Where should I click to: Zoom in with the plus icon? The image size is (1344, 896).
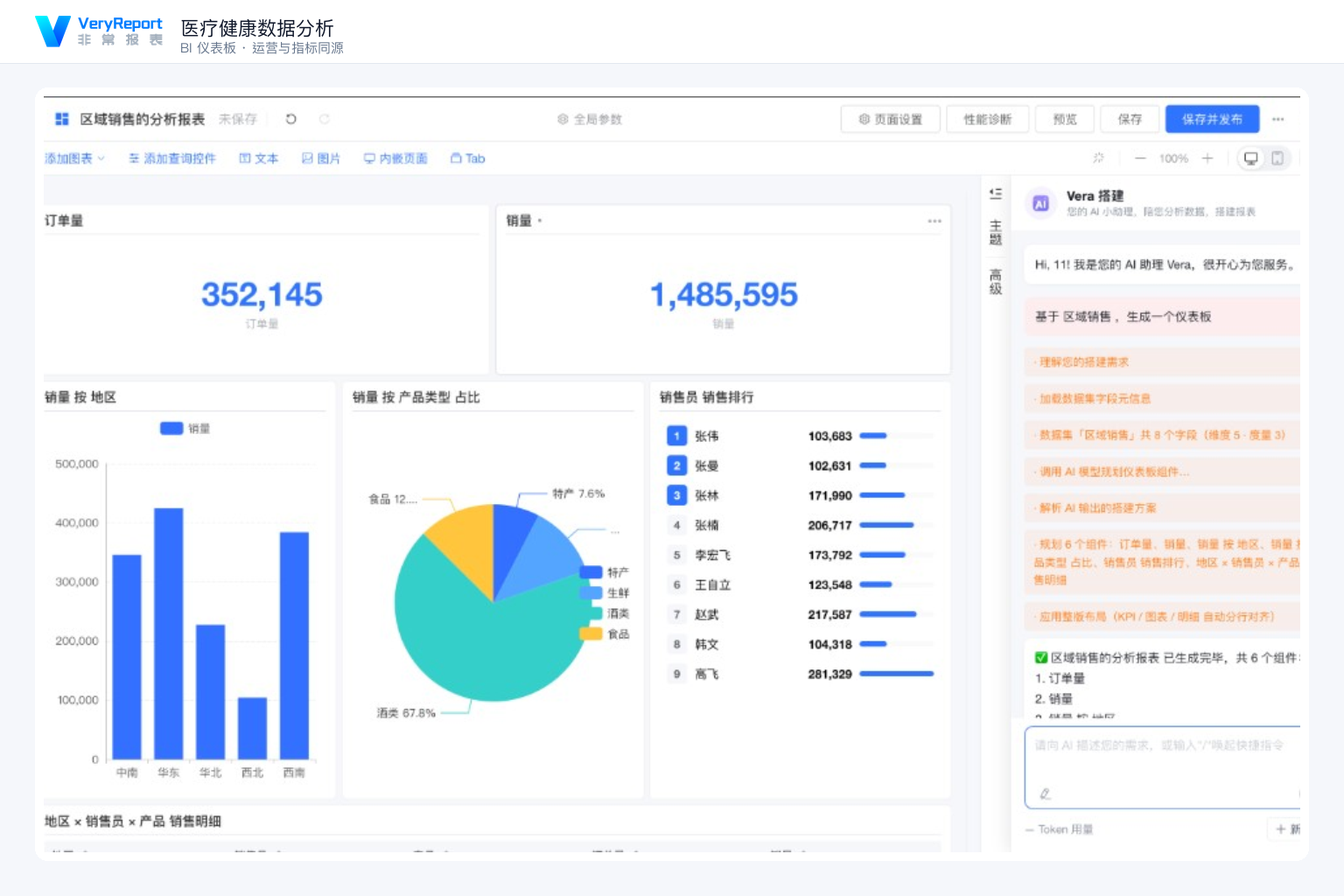[x=1207, y=158]
